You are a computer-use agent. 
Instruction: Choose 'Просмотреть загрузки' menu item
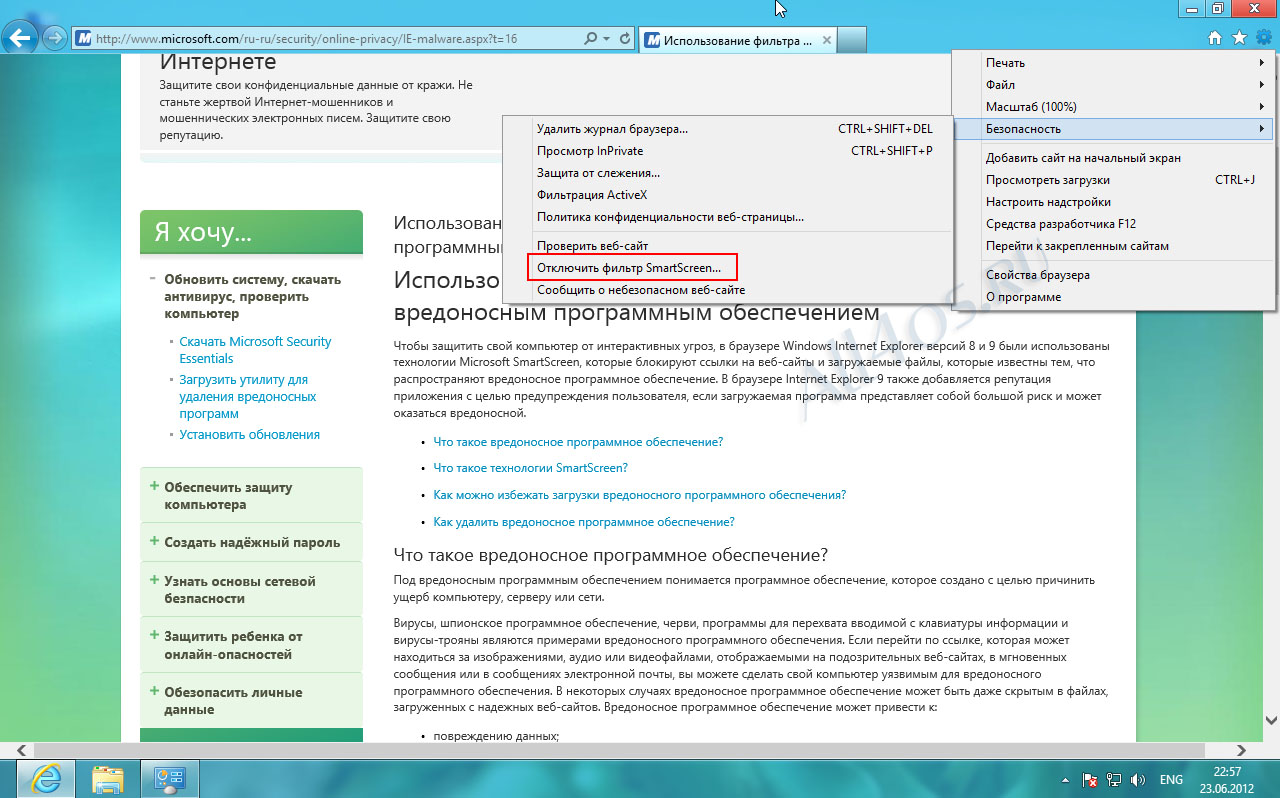pos(1115,179)
